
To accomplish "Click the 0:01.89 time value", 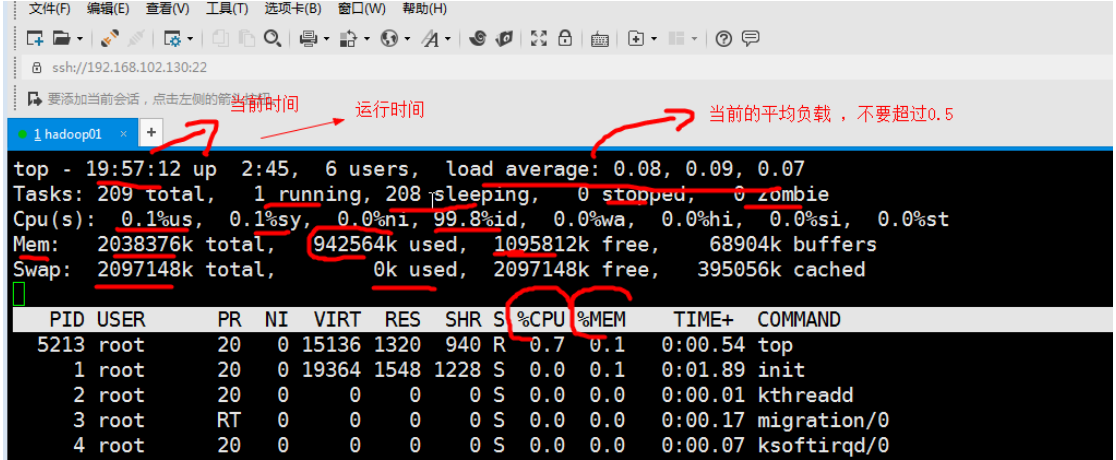I will (703, 370).
